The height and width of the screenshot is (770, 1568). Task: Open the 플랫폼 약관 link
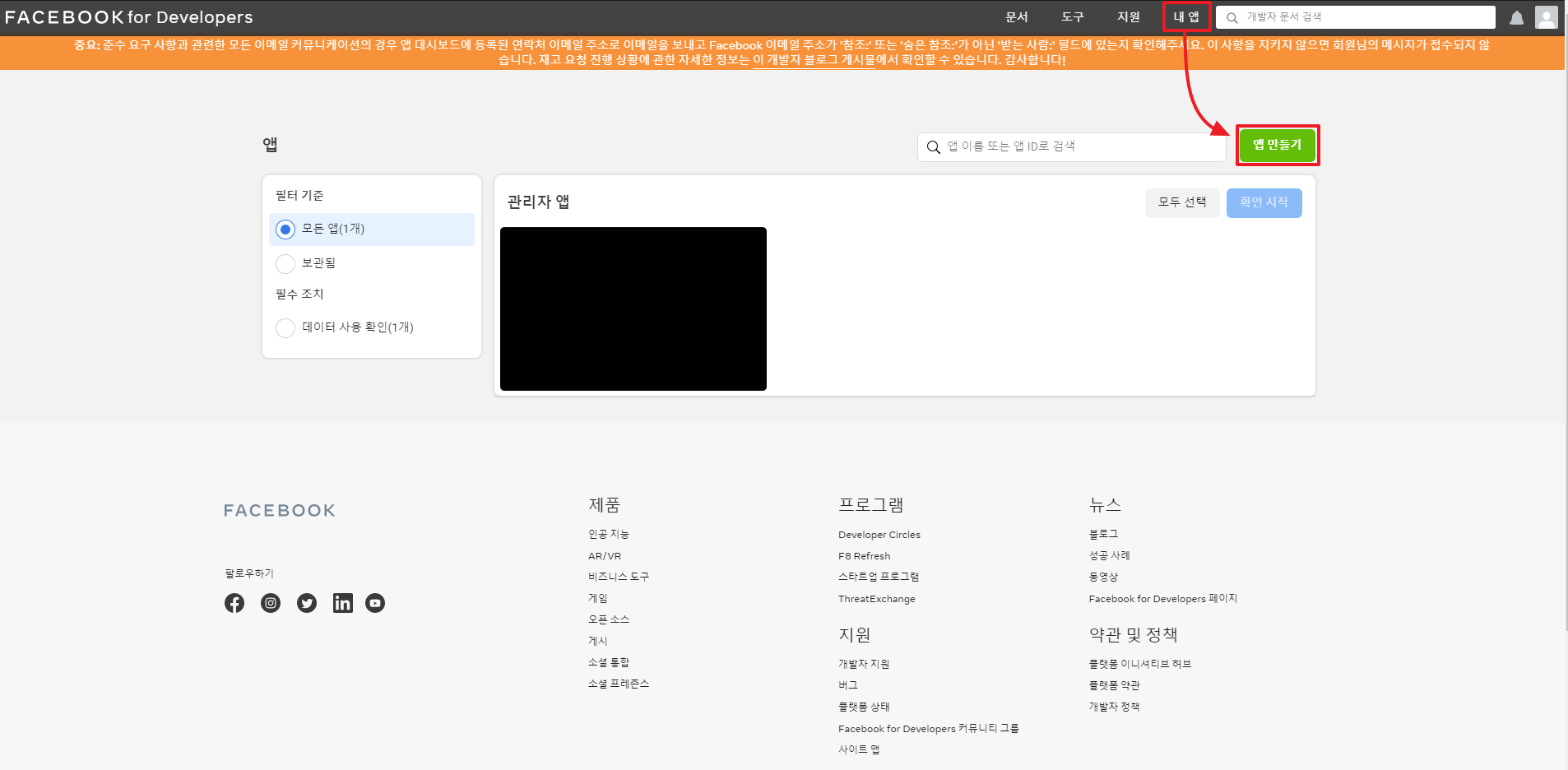point(1115,686)
